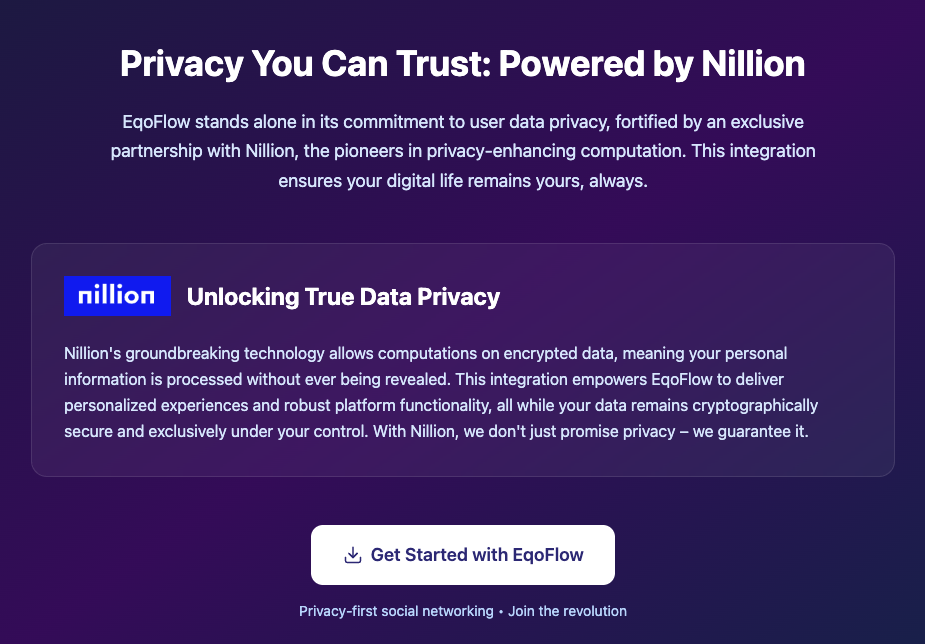Click the intro line starting 'EqoFlow stands alone'

pyautogui.click(x=462, y=123)
